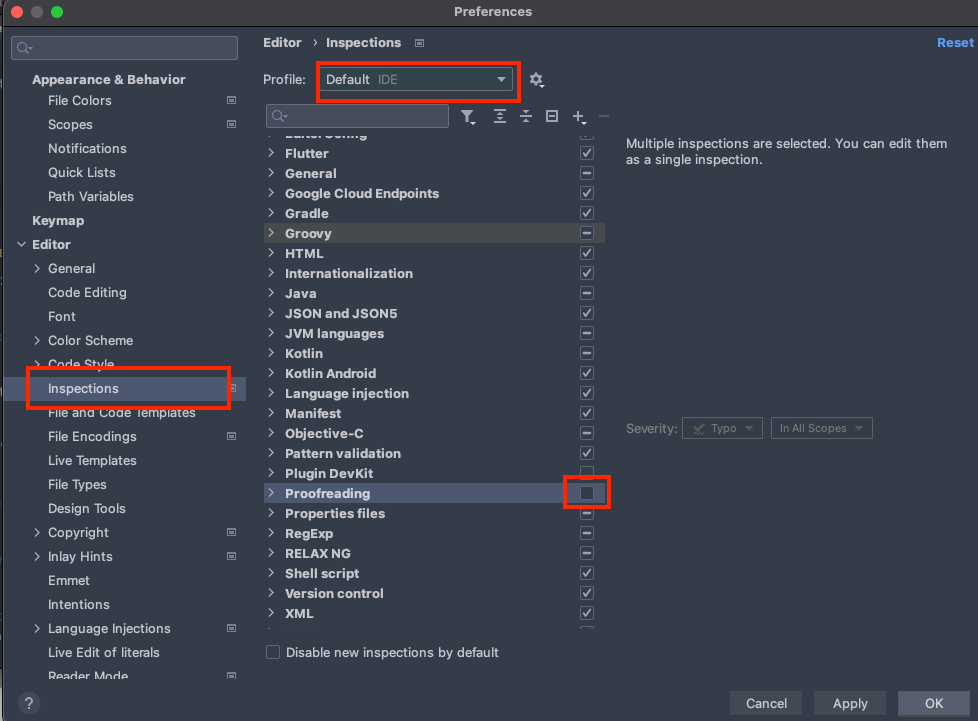Open Live Templates settings
The height and width of the screenshot is (721, 978).
pyautogui.click(x=92, y=460)
